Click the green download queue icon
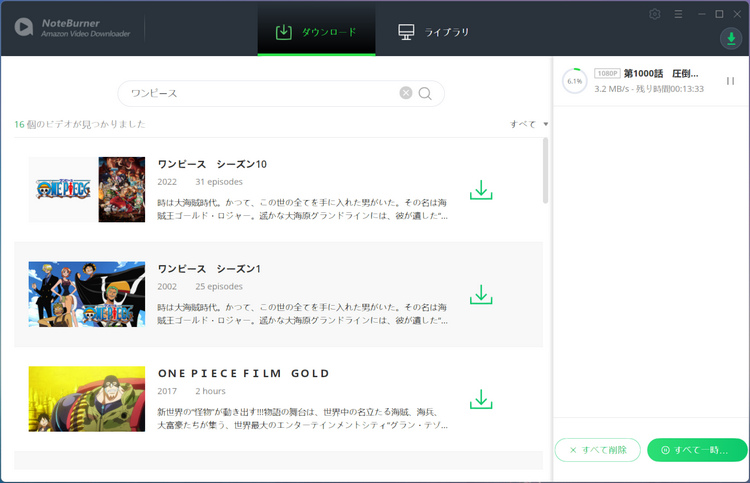 [x=731, y=38]
